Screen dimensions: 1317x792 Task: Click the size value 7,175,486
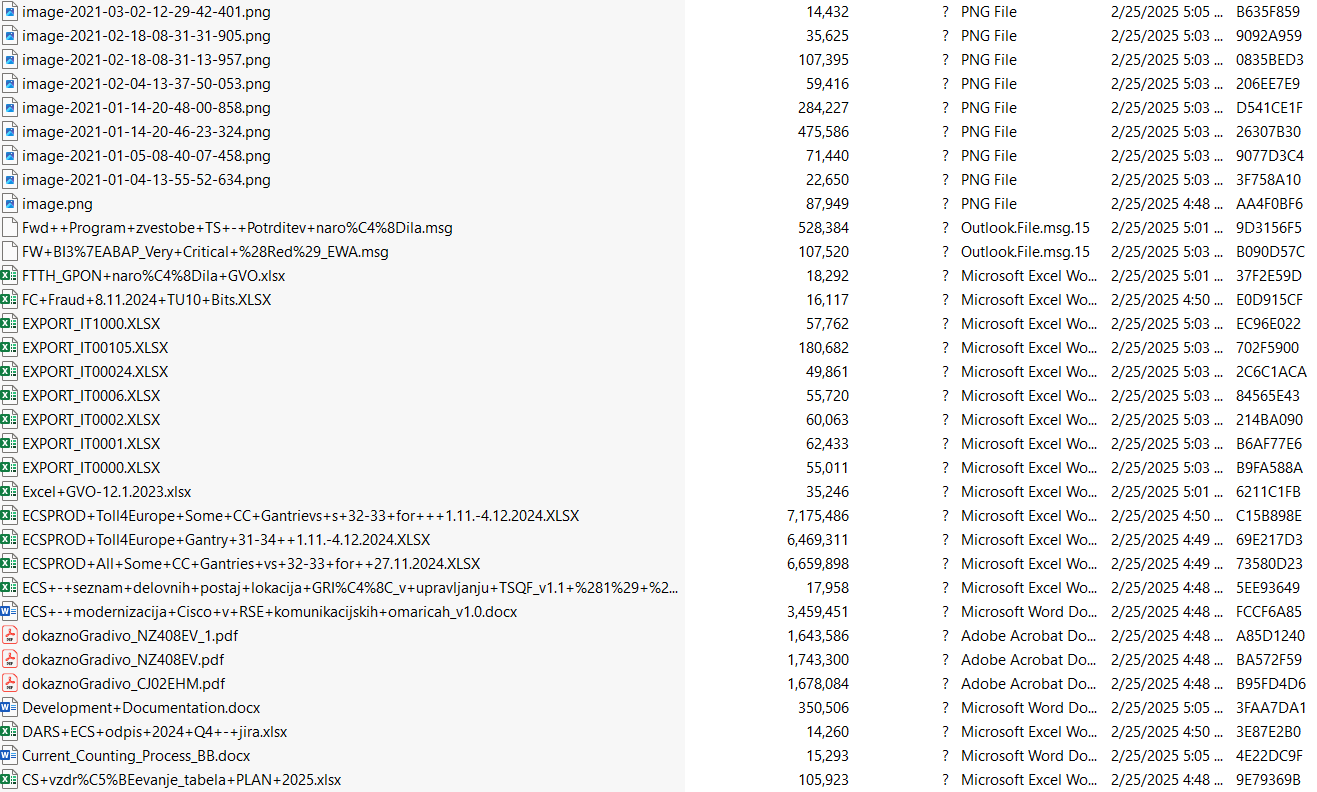coord(818,516)
